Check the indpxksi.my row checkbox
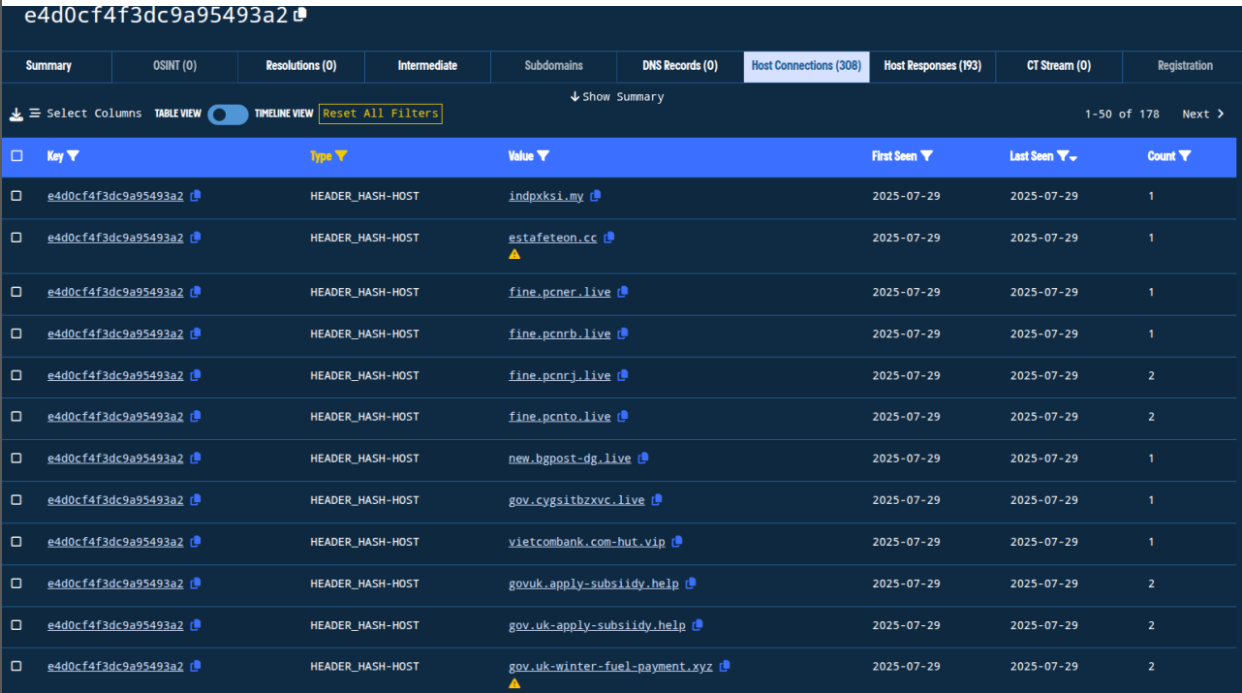1242x693 pixels. 16,196
